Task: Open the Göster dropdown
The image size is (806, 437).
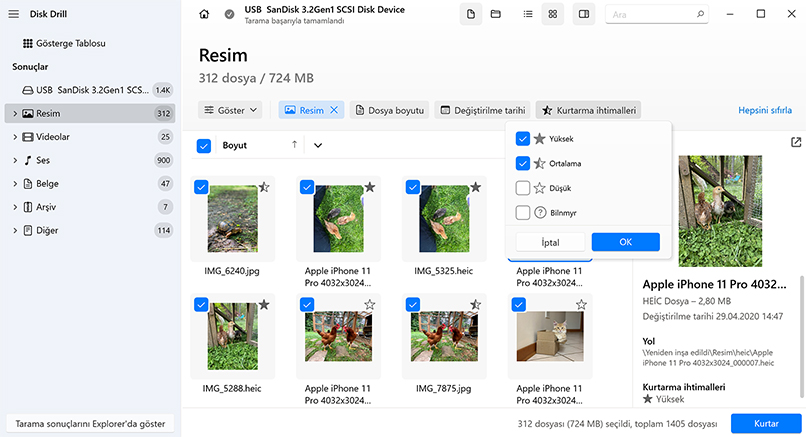Action: (x=232, y=110)
